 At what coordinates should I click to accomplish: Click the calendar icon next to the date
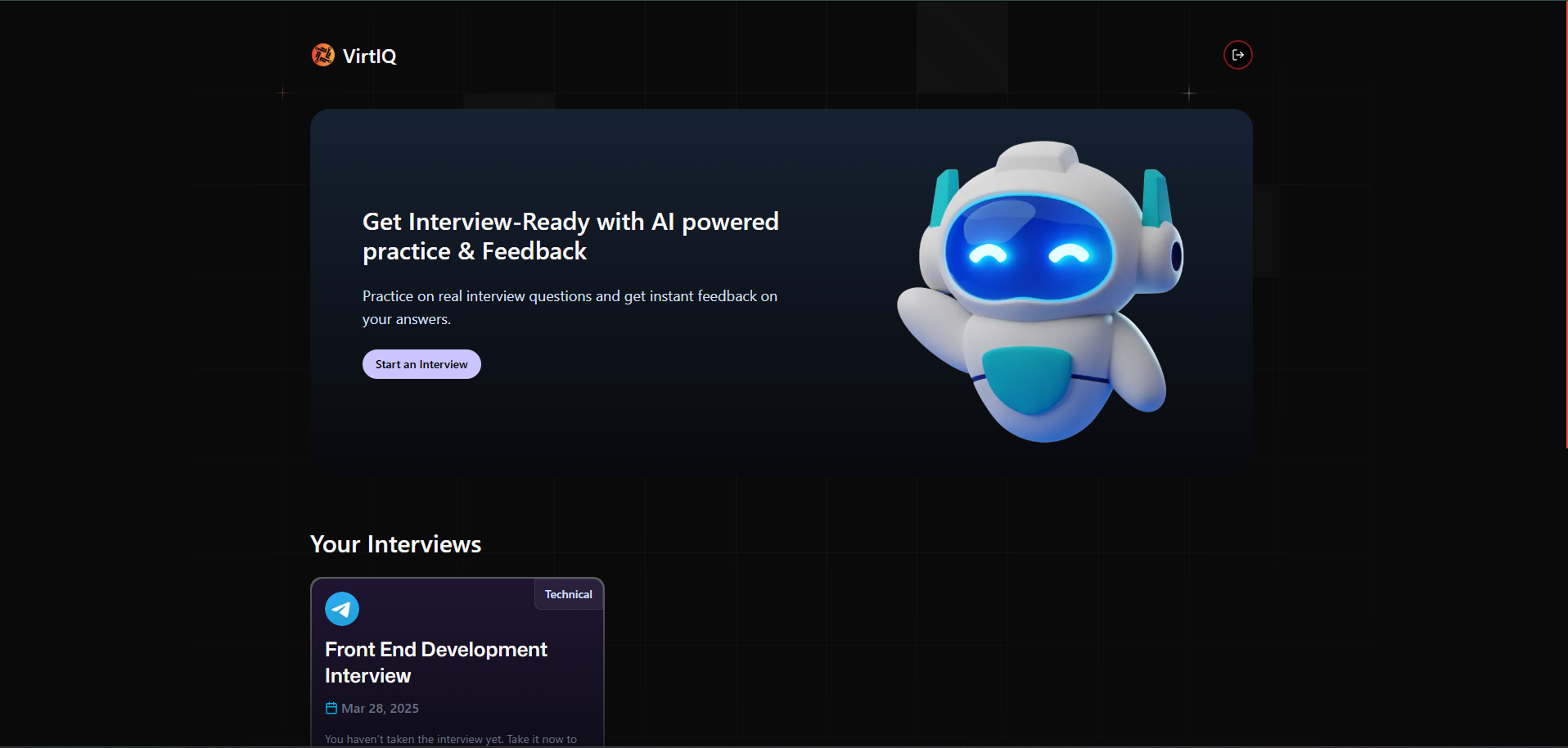pyautogui.click(x=331, y=708)
